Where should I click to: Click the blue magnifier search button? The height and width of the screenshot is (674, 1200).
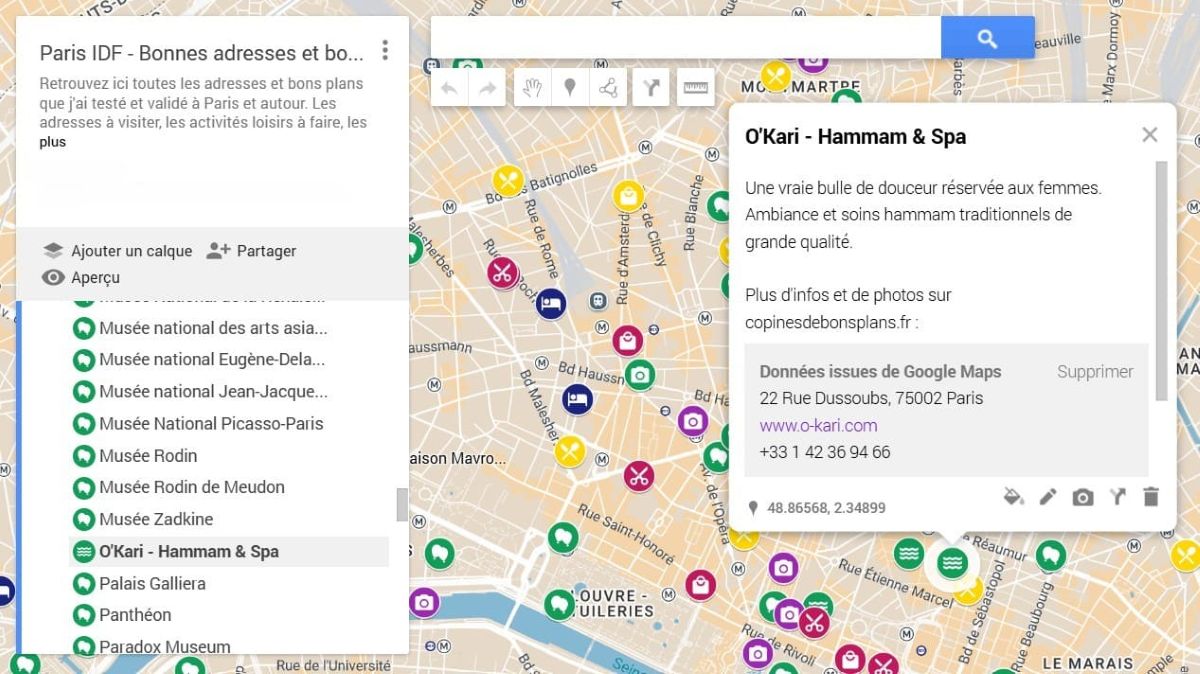987,38
